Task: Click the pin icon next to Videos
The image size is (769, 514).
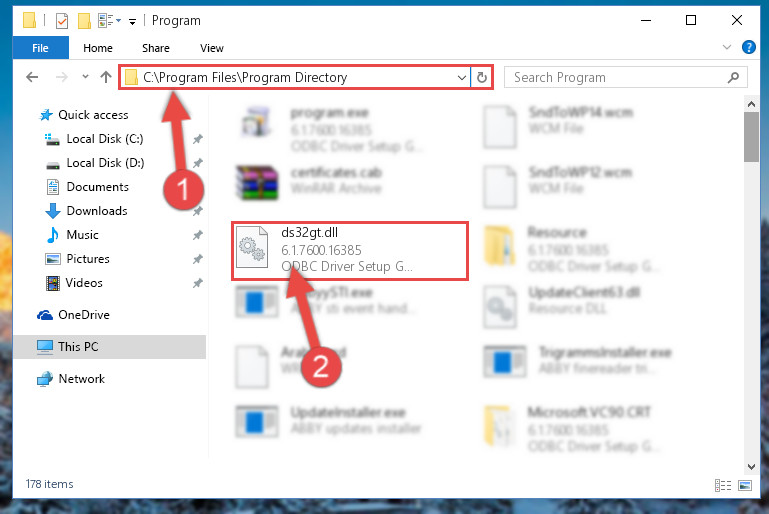Action: (198, 283)
